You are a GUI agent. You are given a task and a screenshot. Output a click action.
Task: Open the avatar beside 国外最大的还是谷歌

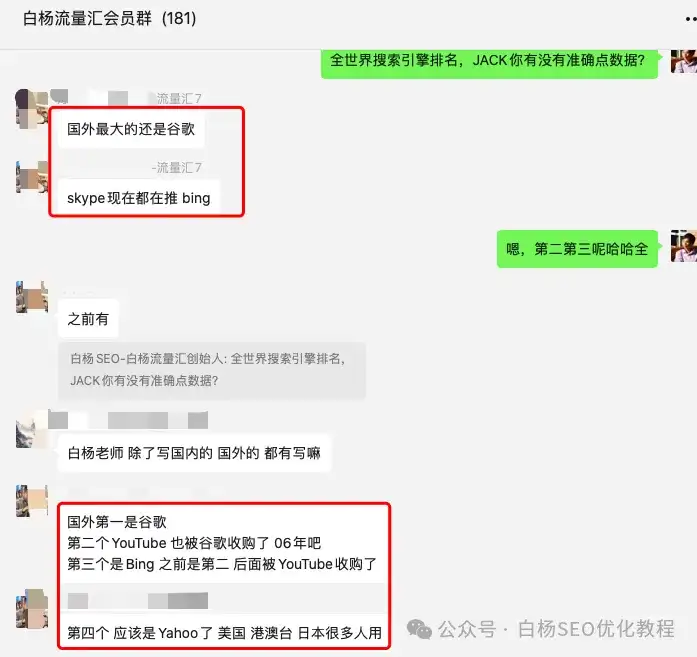click(32, 109)
